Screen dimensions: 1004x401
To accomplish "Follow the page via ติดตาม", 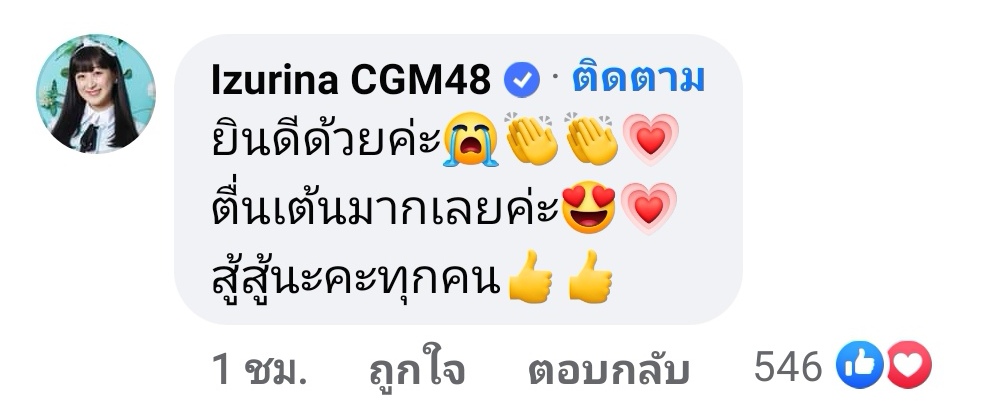I will (638, 79).
